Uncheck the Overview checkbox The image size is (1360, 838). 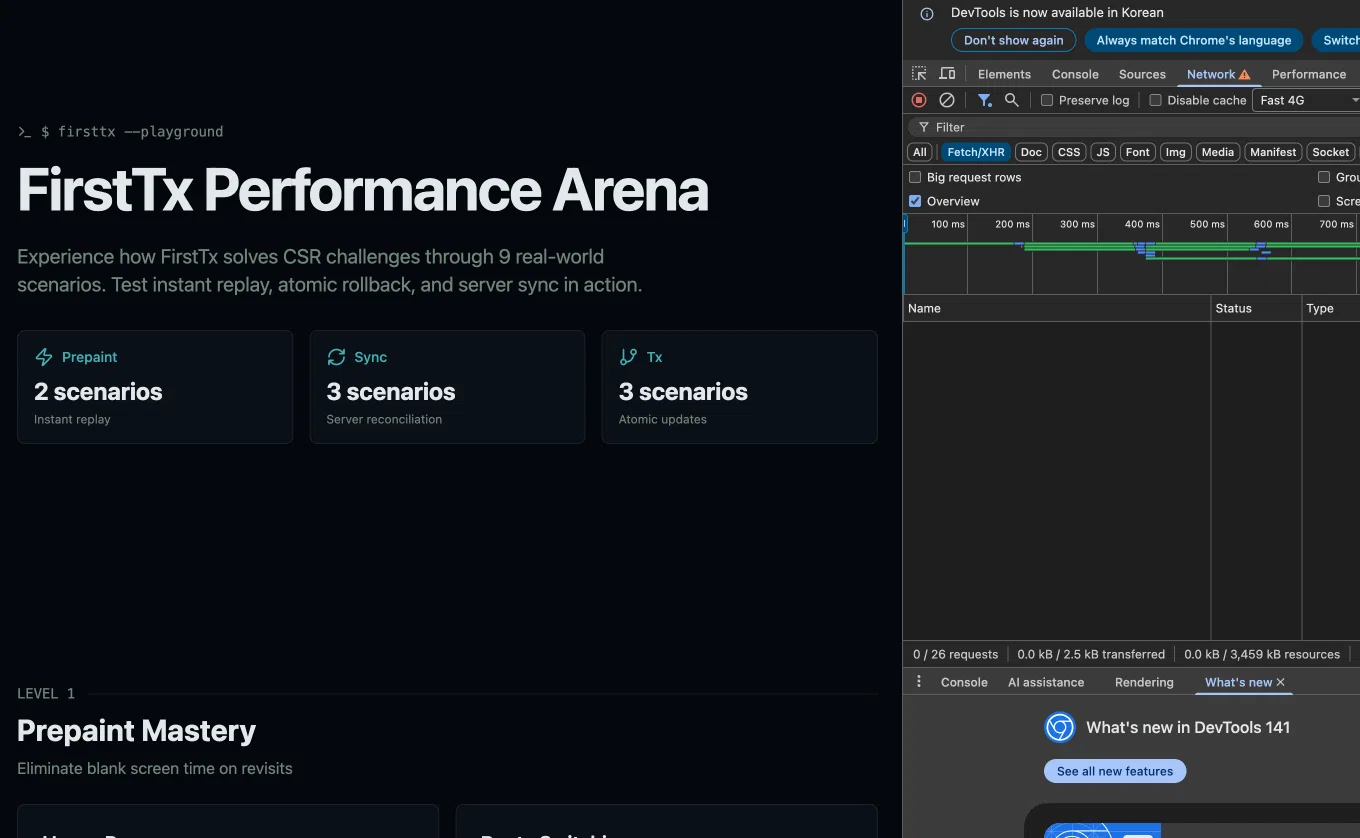(x=915, y=201)
